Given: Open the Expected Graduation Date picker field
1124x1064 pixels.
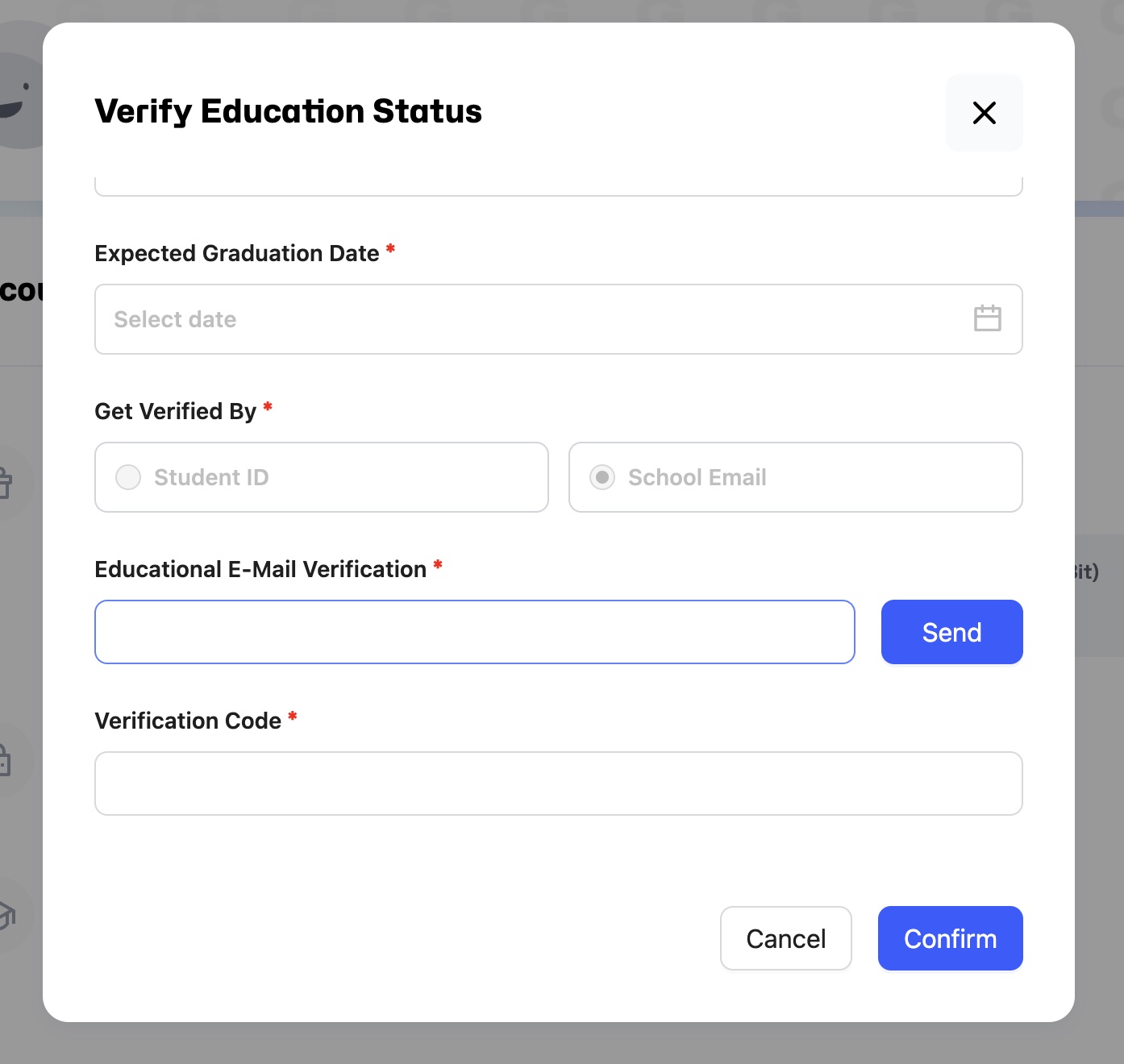Looking at the screenshot, I should [x=532, y=319].
